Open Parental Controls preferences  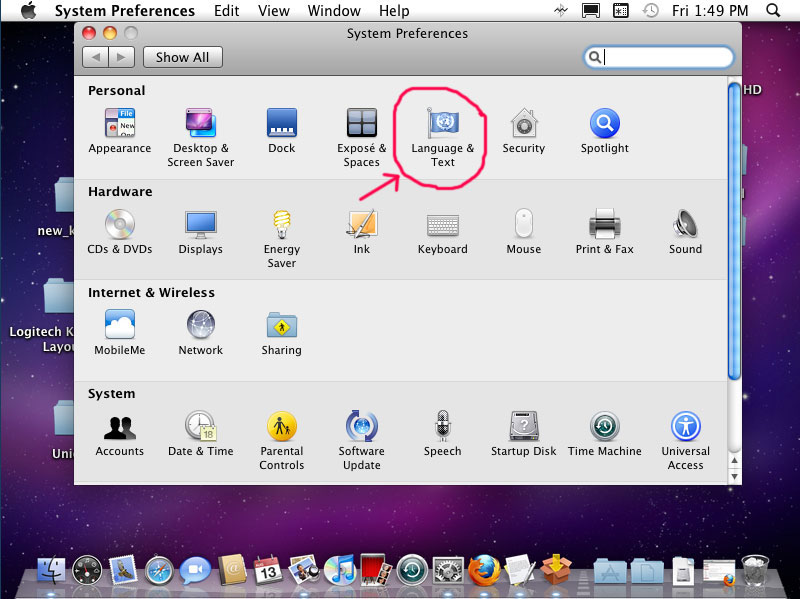[282, 441]
